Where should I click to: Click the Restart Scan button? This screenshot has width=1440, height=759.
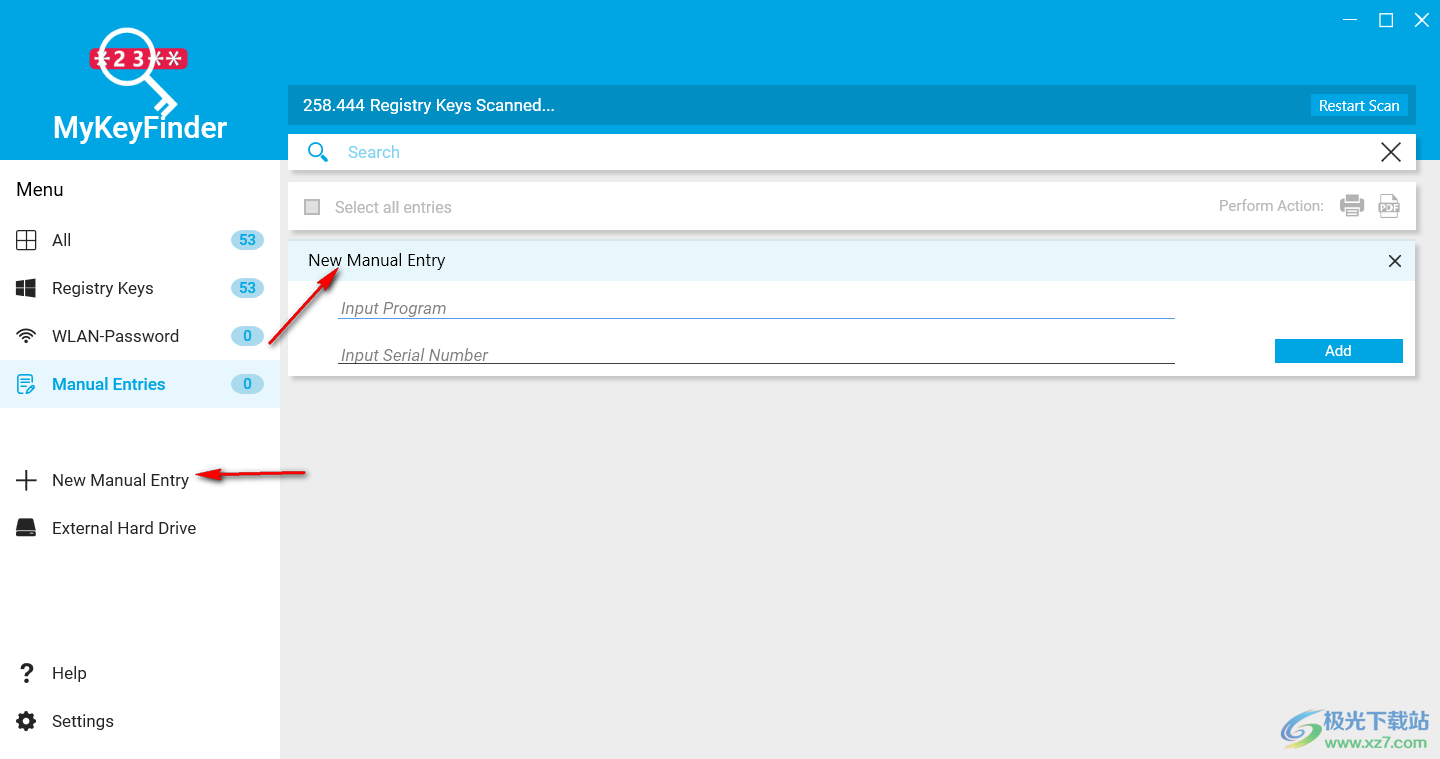coord(1359,105)
